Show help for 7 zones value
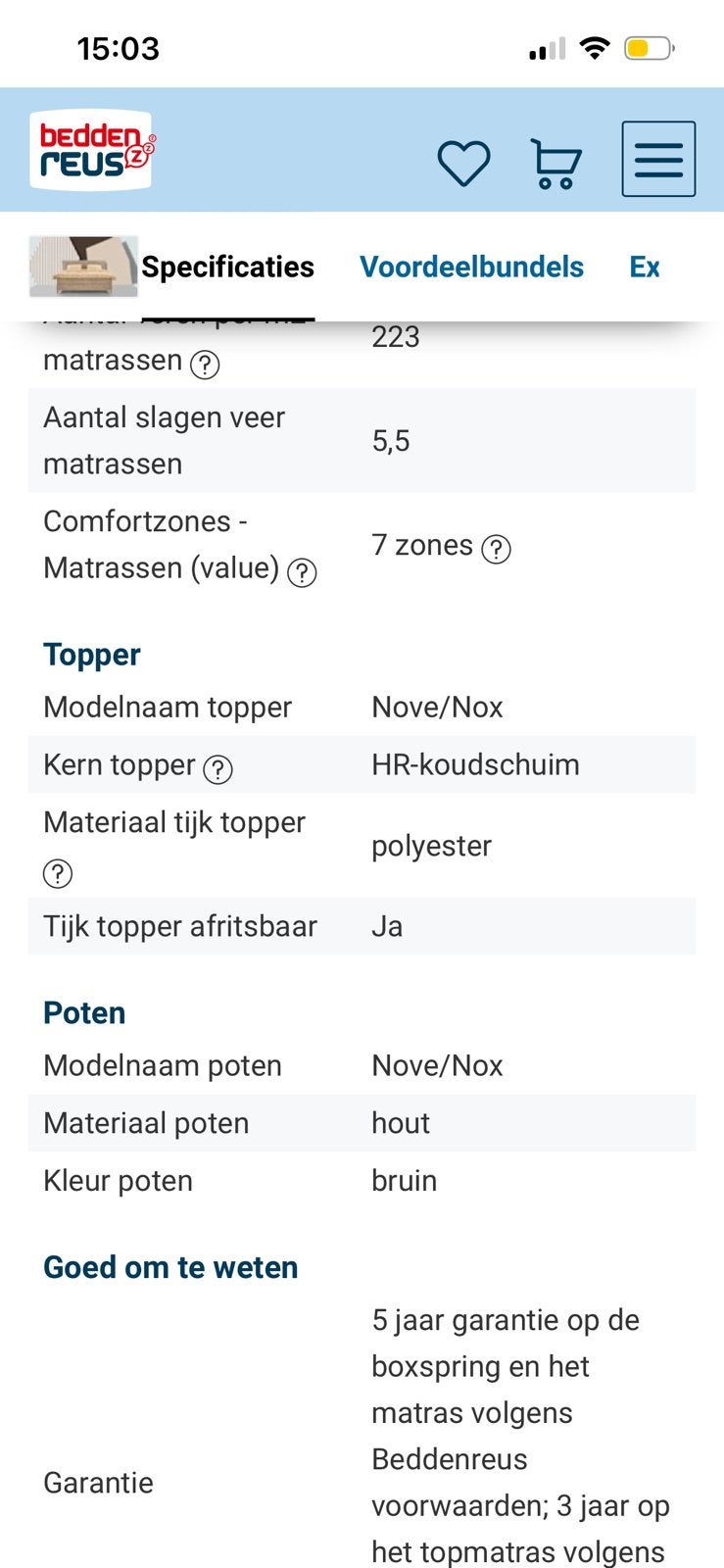 tap(497, 549)
